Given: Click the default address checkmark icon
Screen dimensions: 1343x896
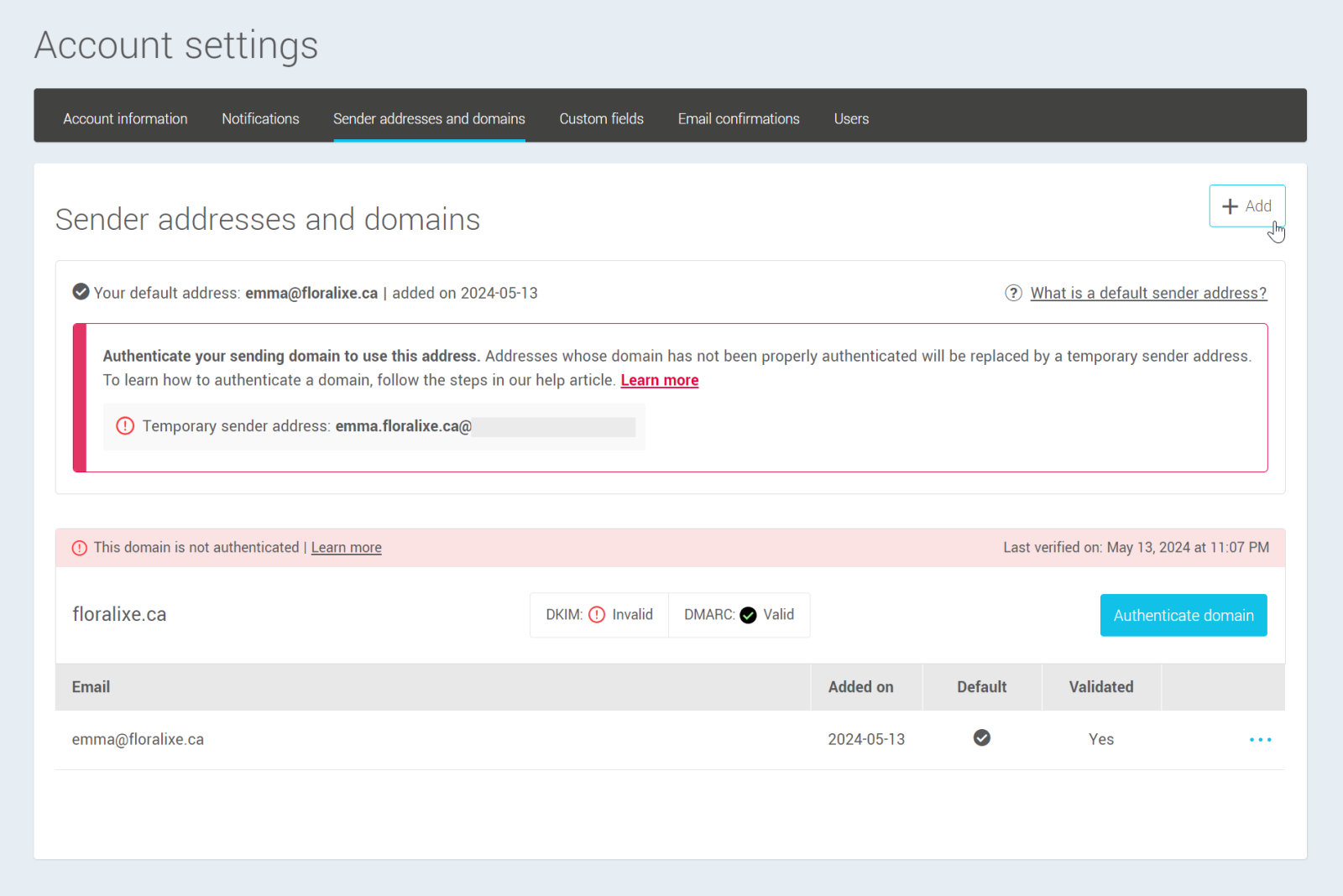Looking at the screenshot, I should pos(81,292).
